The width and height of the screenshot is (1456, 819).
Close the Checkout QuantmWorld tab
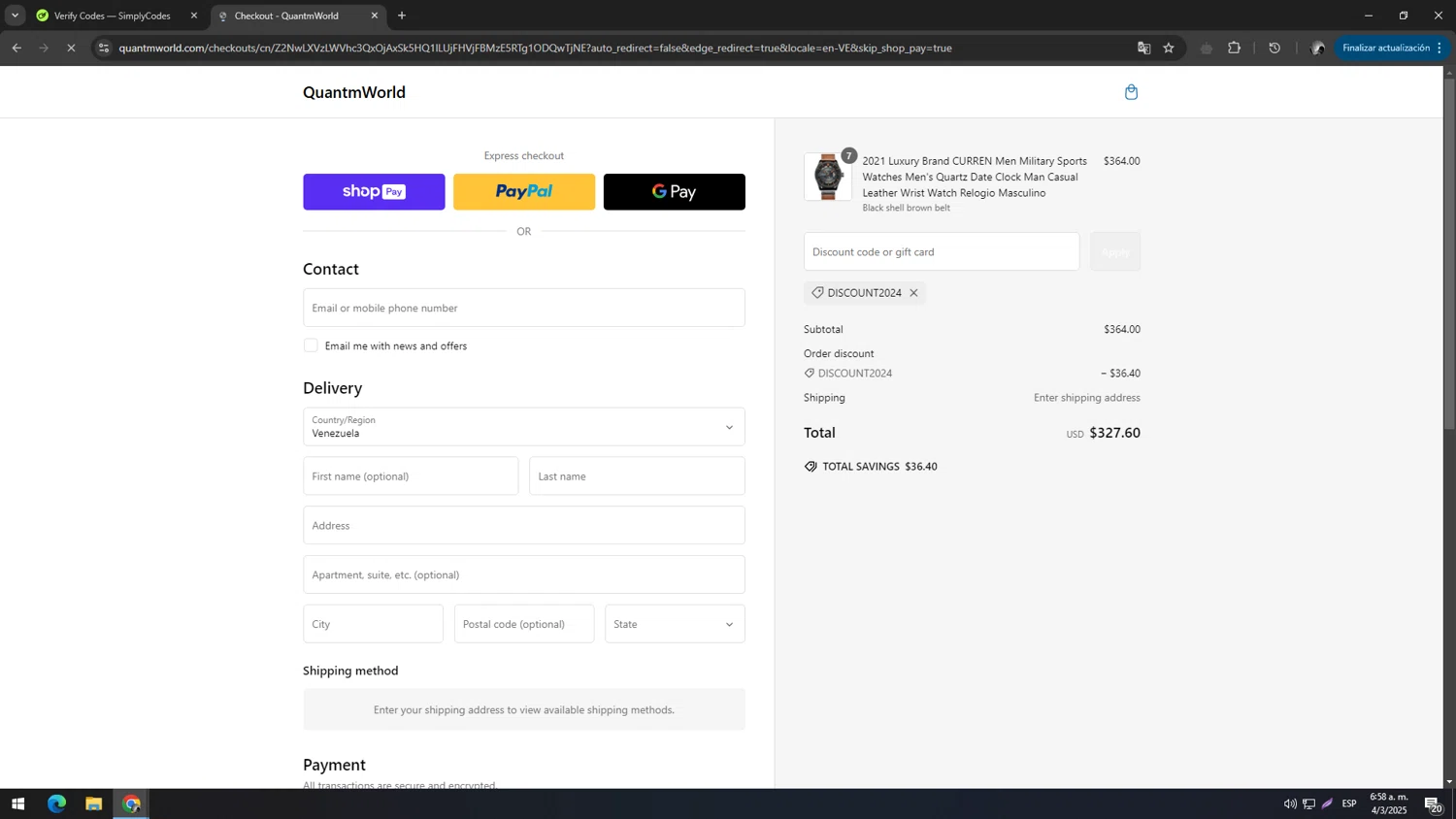375,16
